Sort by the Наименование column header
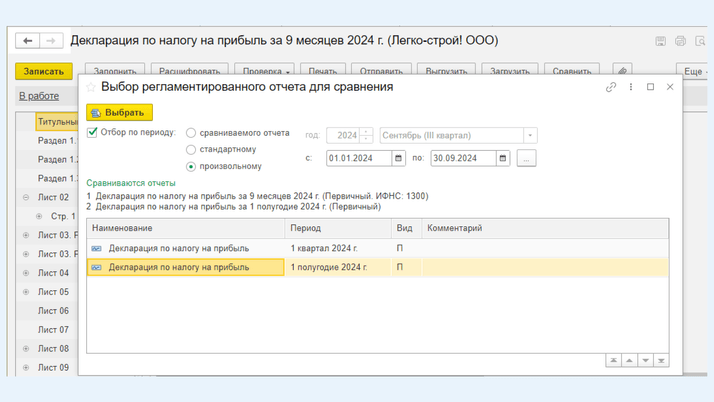Image resolution: width=714 pixels, height=402 pixels. (186, 228)
